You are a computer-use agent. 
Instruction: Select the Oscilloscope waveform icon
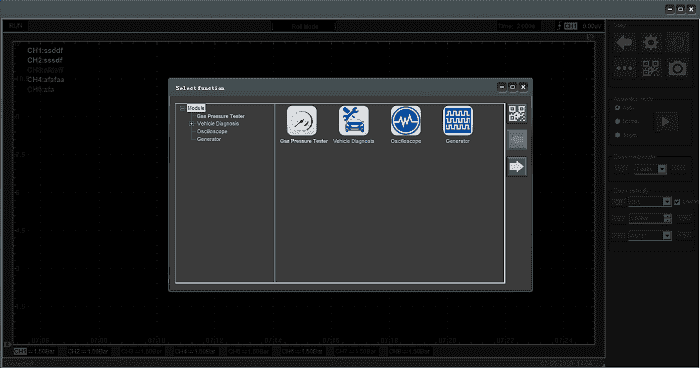(405, 121)
